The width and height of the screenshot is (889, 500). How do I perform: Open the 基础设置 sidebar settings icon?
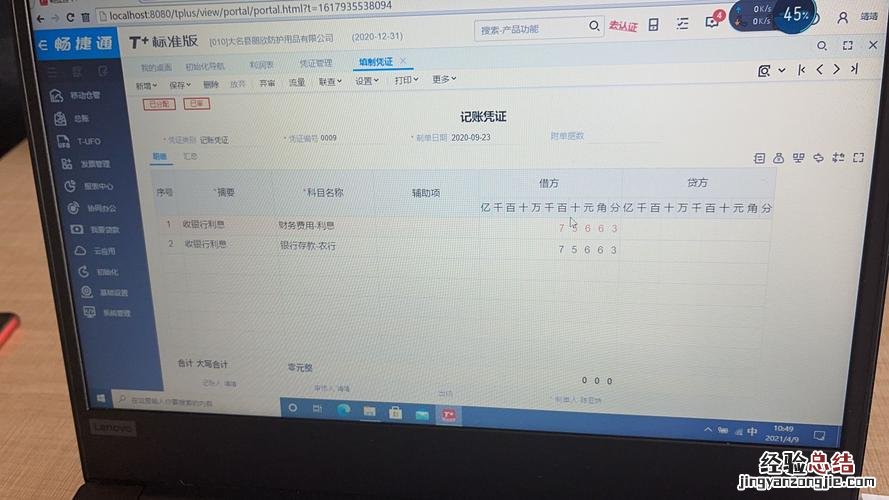pyautogui.click(x=86, y=292)
